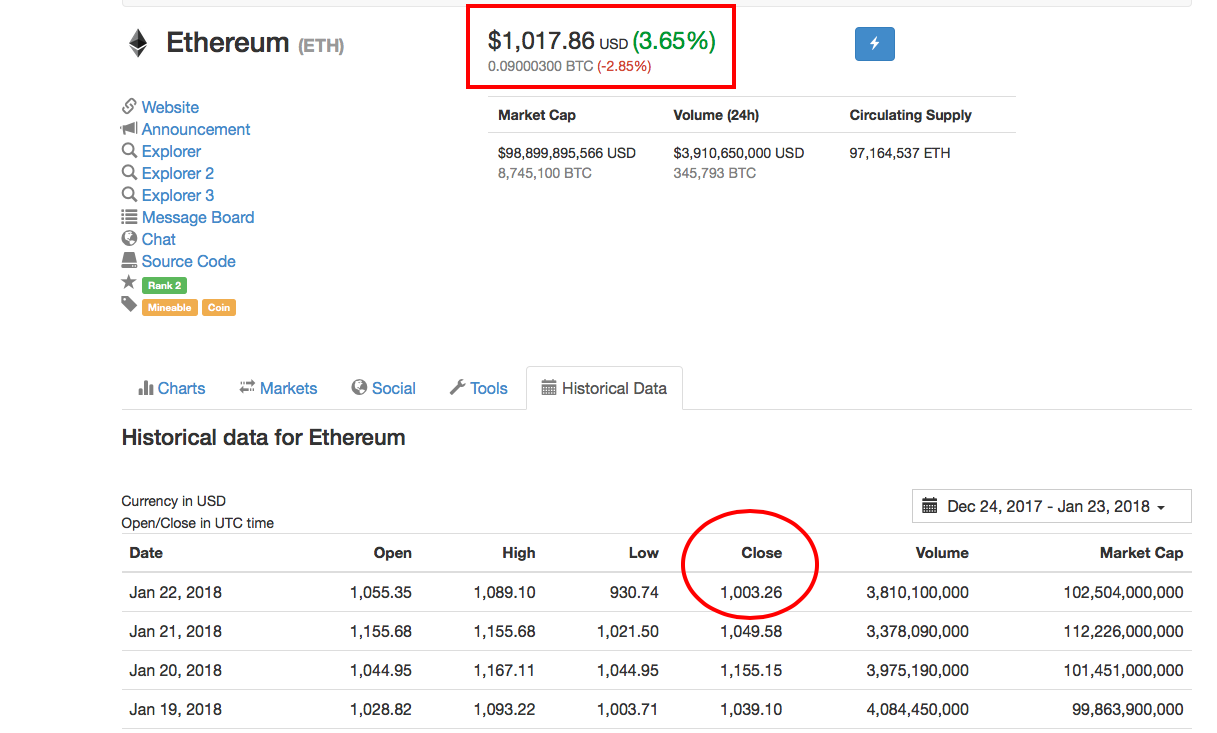Switch to the Markets tab

coord(279,388)
